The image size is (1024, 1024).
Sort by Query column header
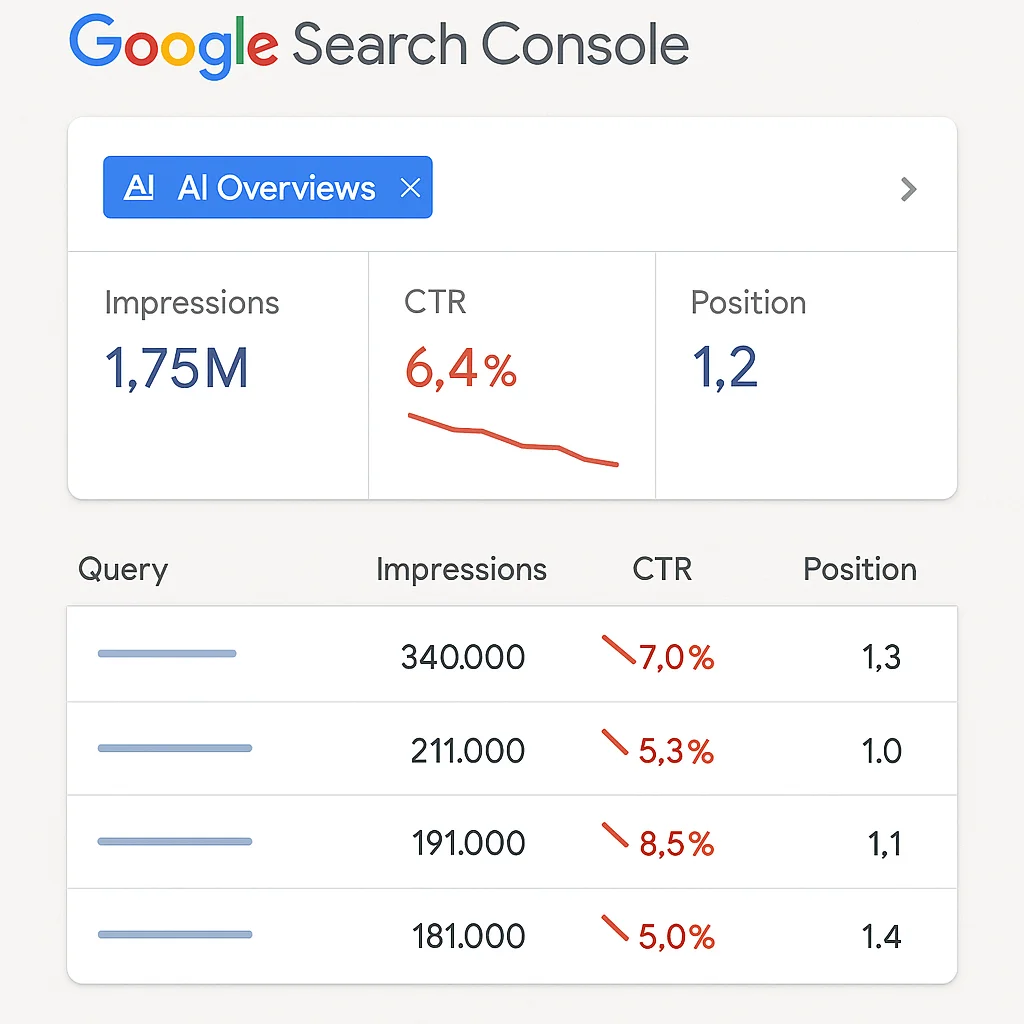(x=123, y=569)
